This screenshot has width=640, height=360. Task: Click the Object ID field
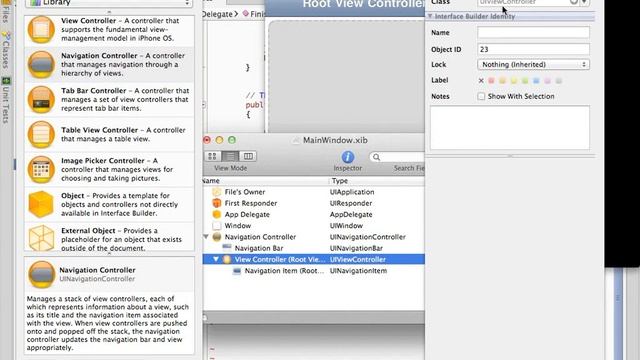(x=533, y=49)
